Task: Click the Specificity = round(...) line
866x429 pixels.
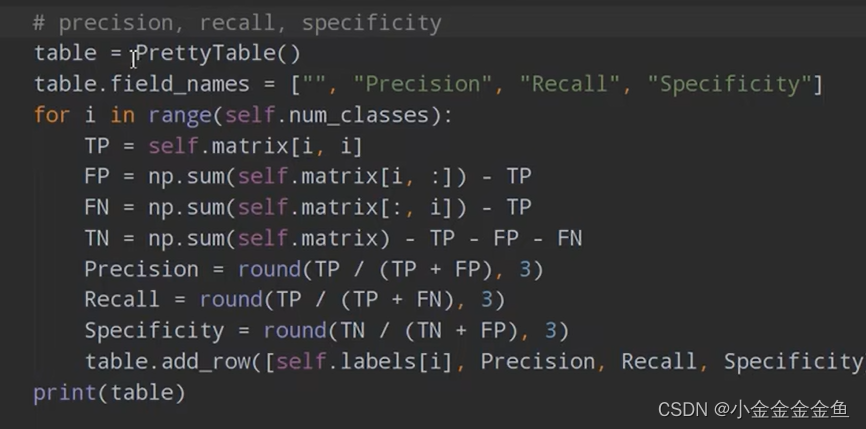Action: pyautogui.click(x=327, y=331)
